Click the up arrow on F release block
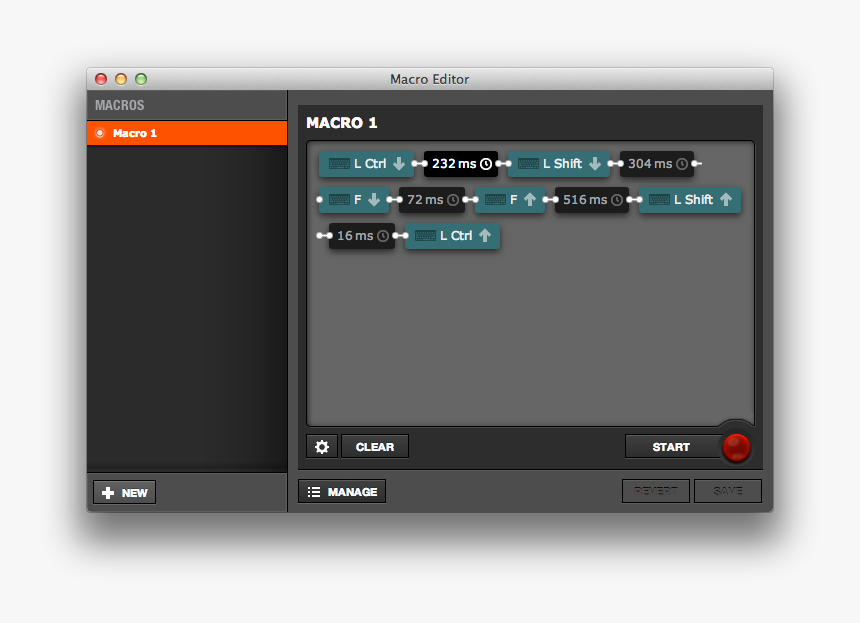The height and width of the screenshot is (623, 860). pyautogui.click(x=530, y=200)
